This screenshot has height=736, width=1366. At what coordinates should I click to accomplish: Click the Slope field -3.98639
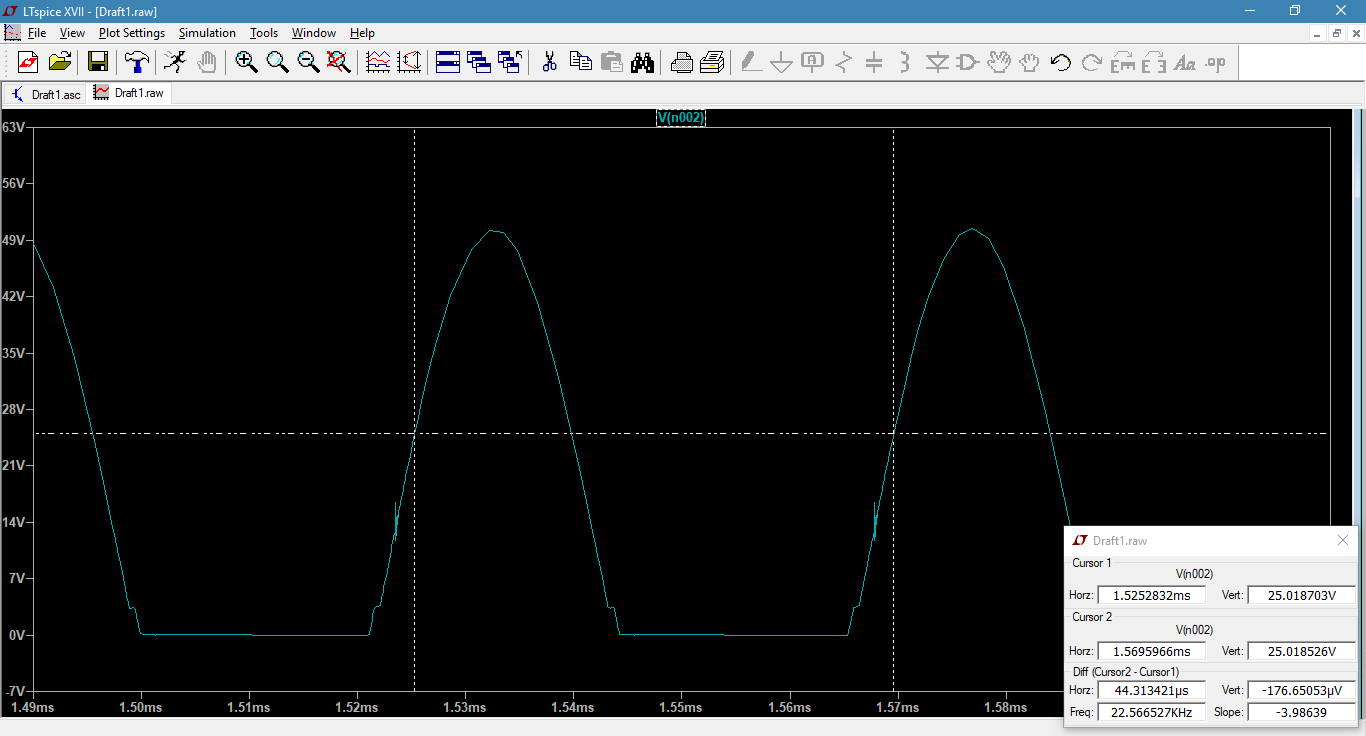1300,712
